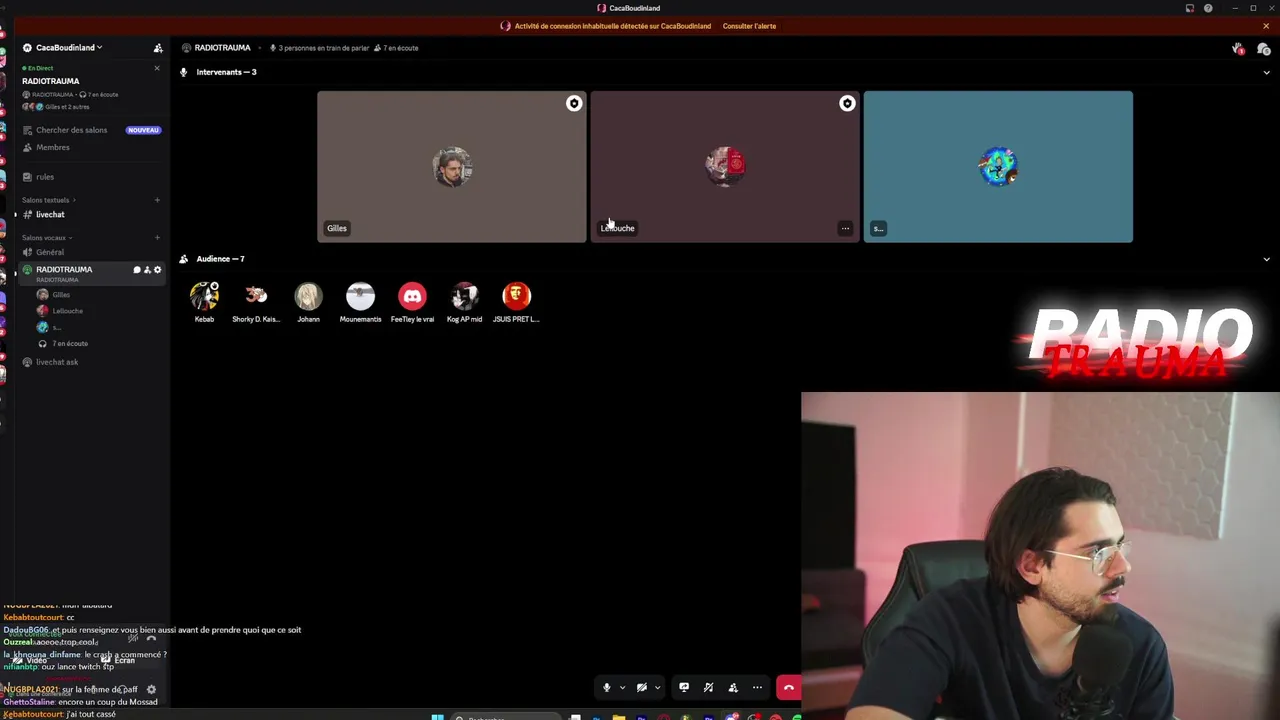Click the Intervenants microphone icon

[x=183, y=72]
